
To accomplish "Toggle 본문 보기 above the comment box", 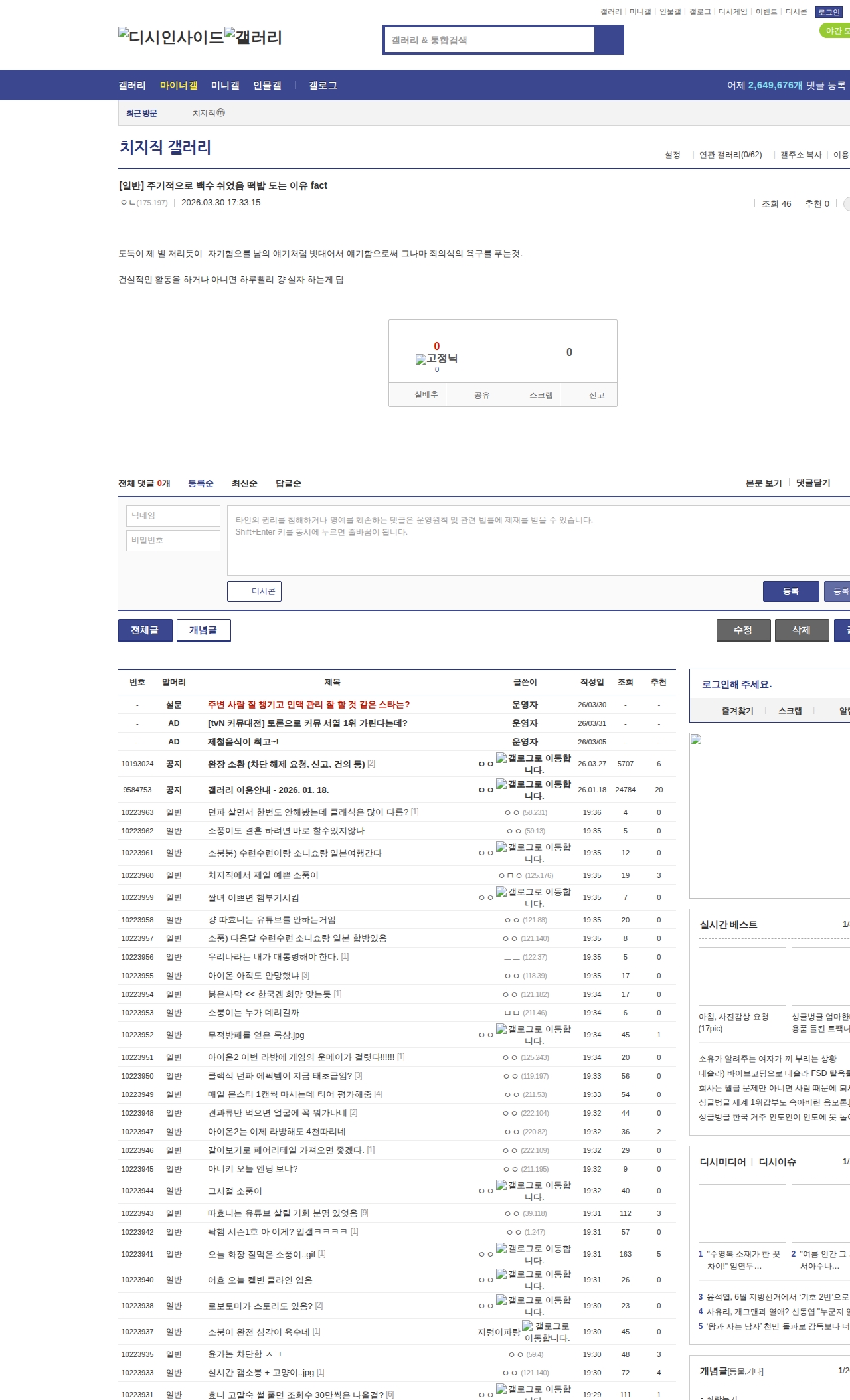I will tap(763, 483).
